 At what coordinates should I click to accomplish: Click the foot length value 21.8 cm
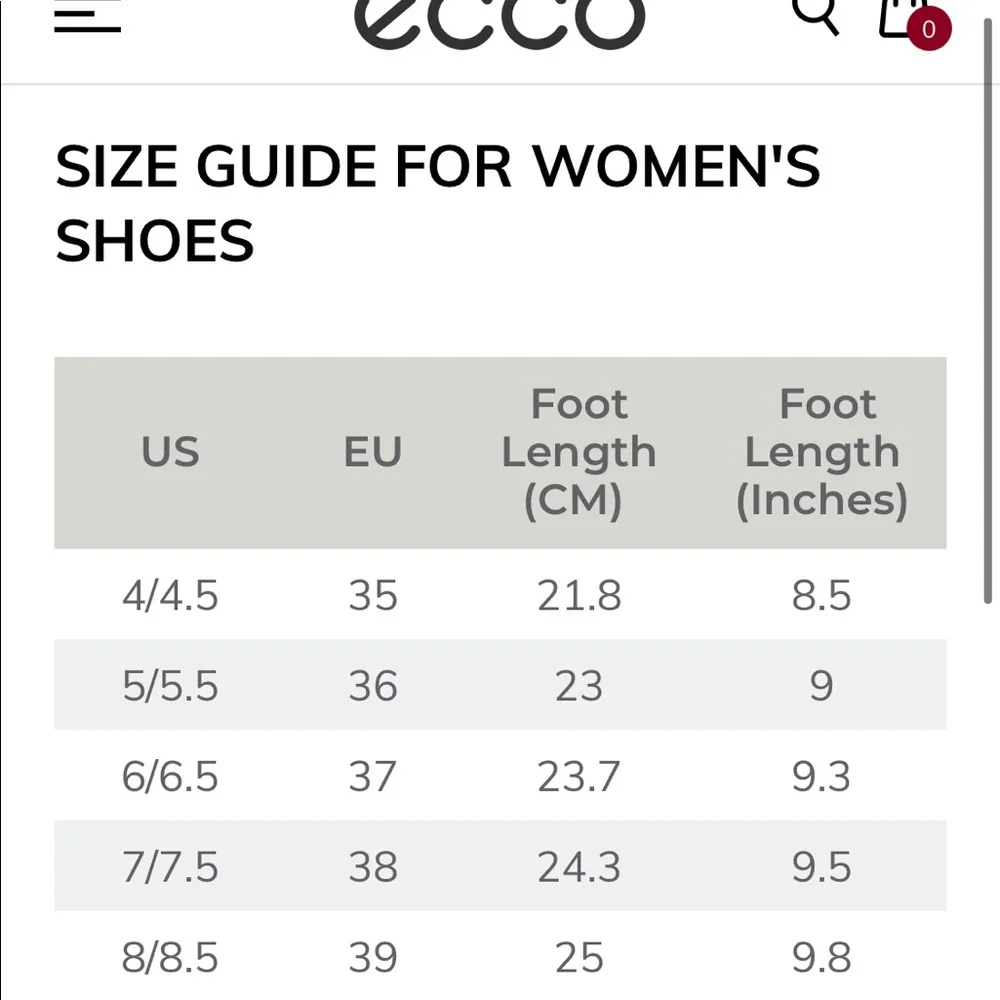(x=578, y=595)
